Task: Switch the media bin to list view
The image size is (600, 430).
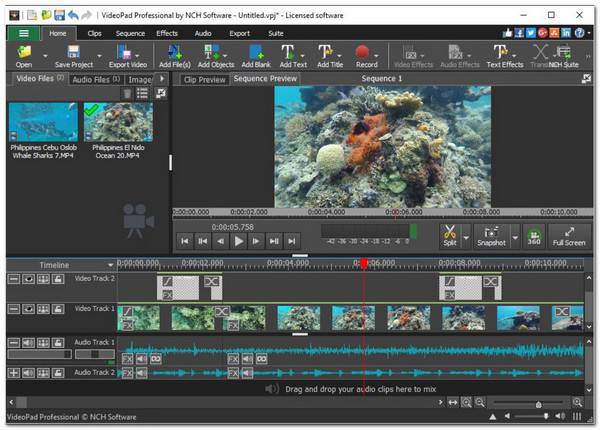Action: point(142,93)
